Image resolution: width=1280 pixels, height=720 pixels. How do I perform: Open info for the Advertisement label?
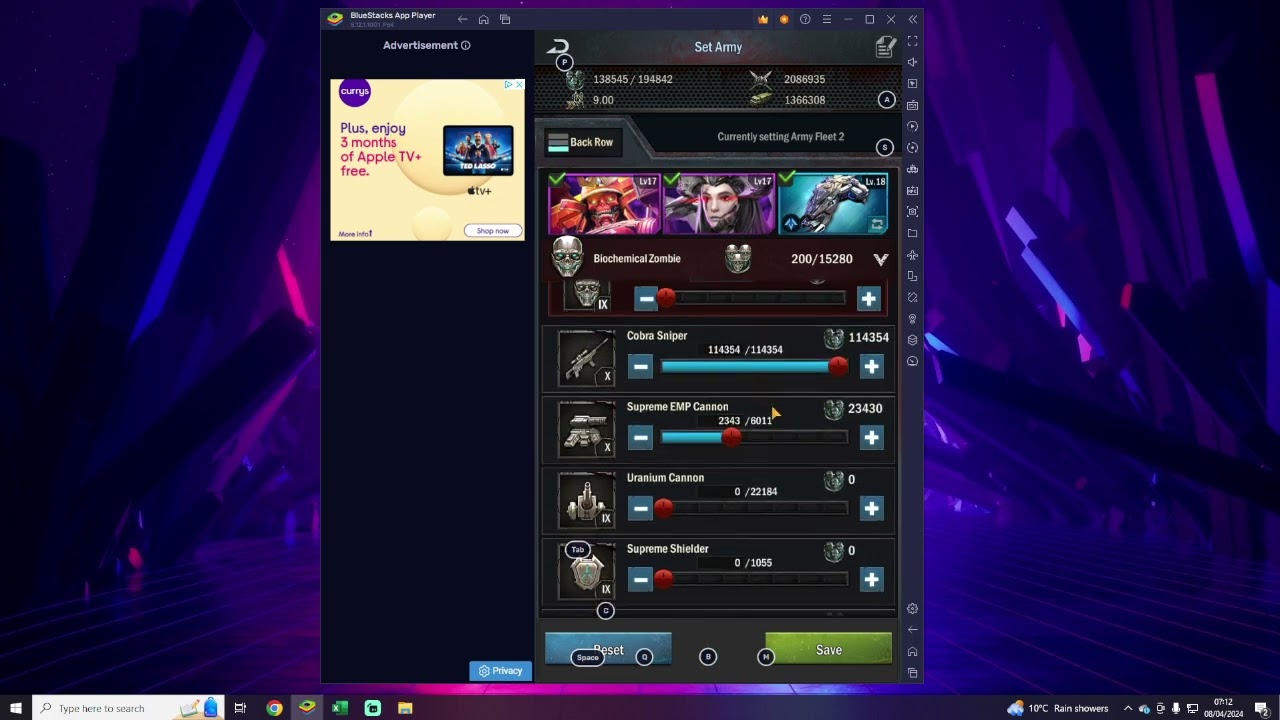[465, 45]
